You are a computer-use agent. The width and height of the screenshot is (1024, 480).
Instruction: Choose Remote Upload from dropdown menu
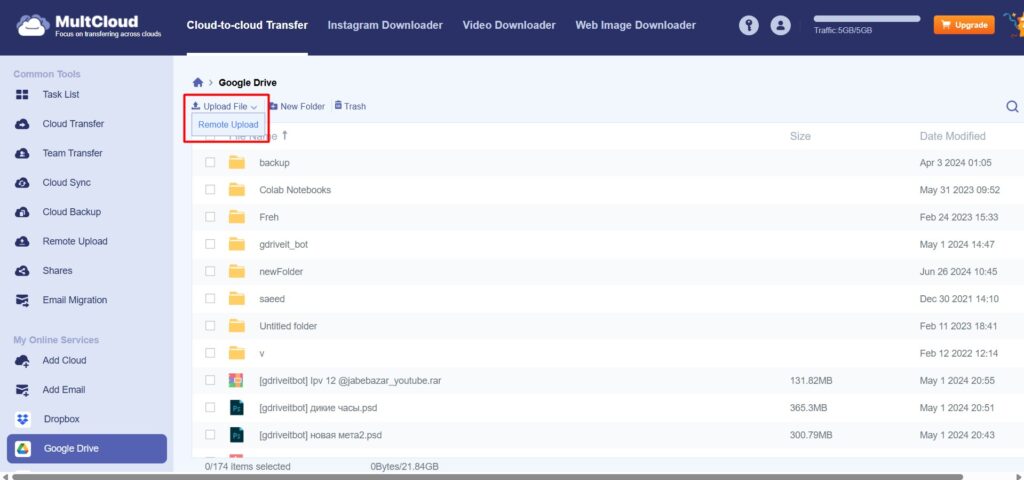click(228, 125)
